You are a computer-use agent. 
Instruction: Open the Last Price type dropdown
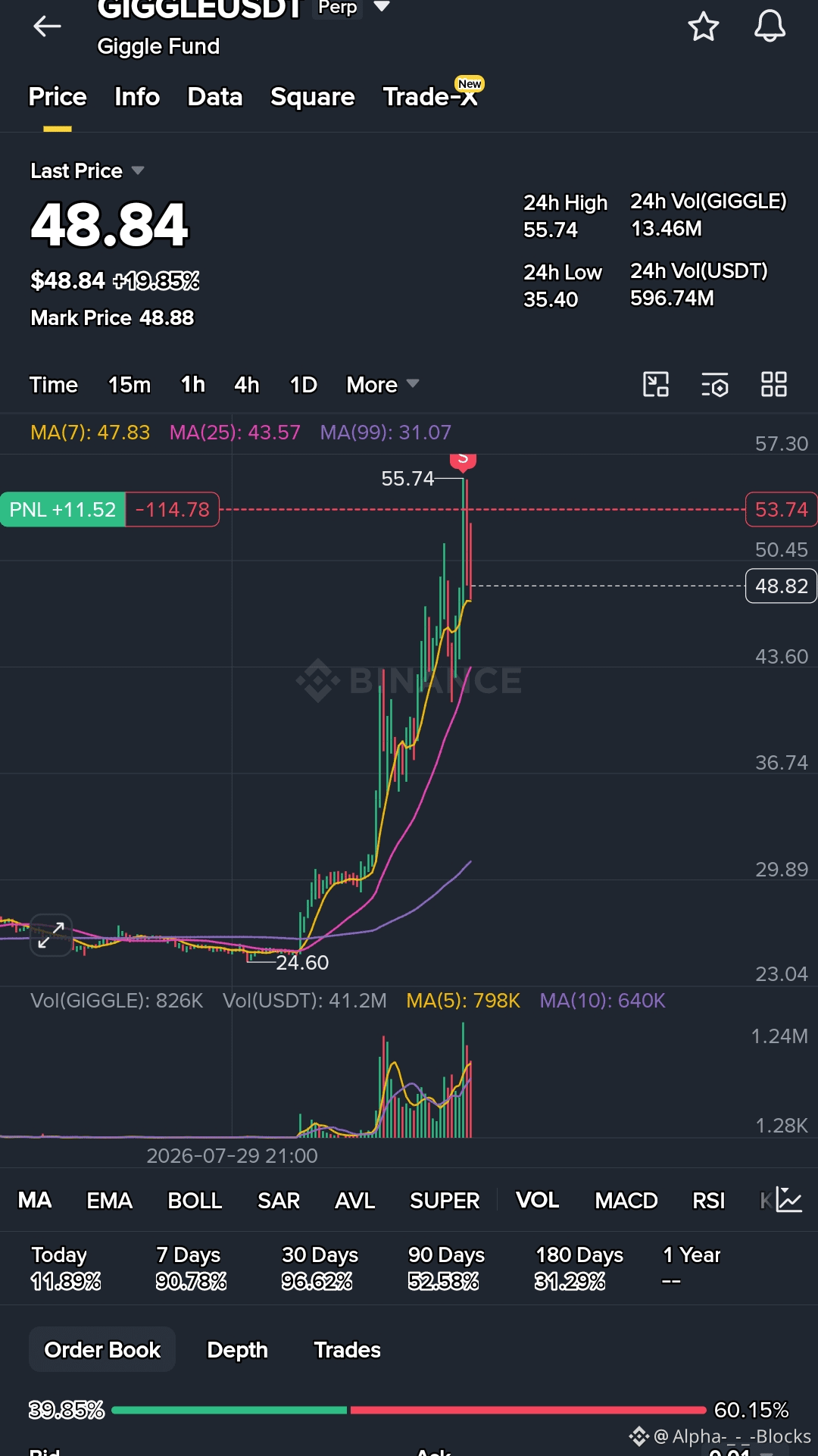pos(137,170)
